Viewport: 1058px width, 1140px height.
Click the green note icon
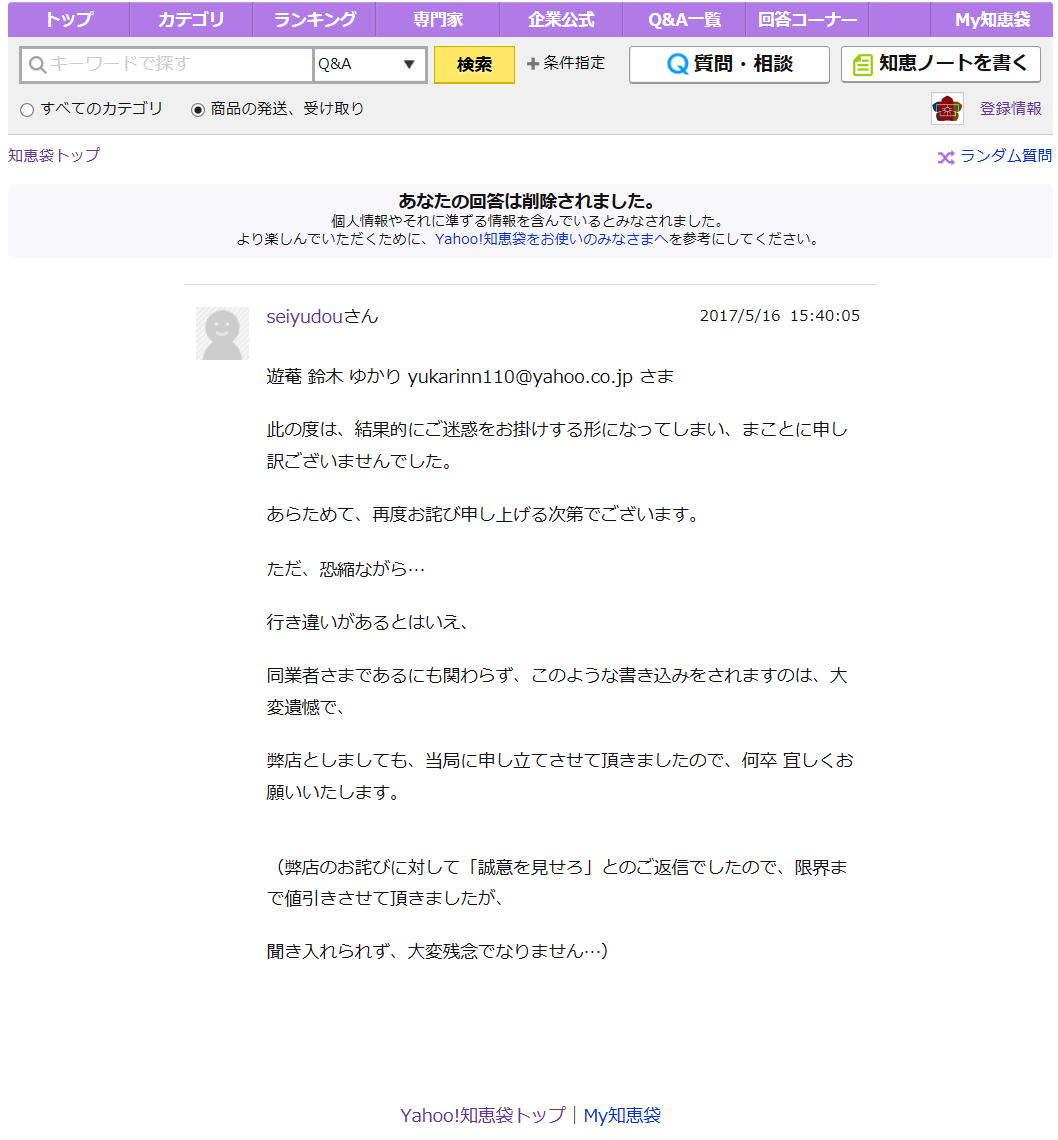862,65
